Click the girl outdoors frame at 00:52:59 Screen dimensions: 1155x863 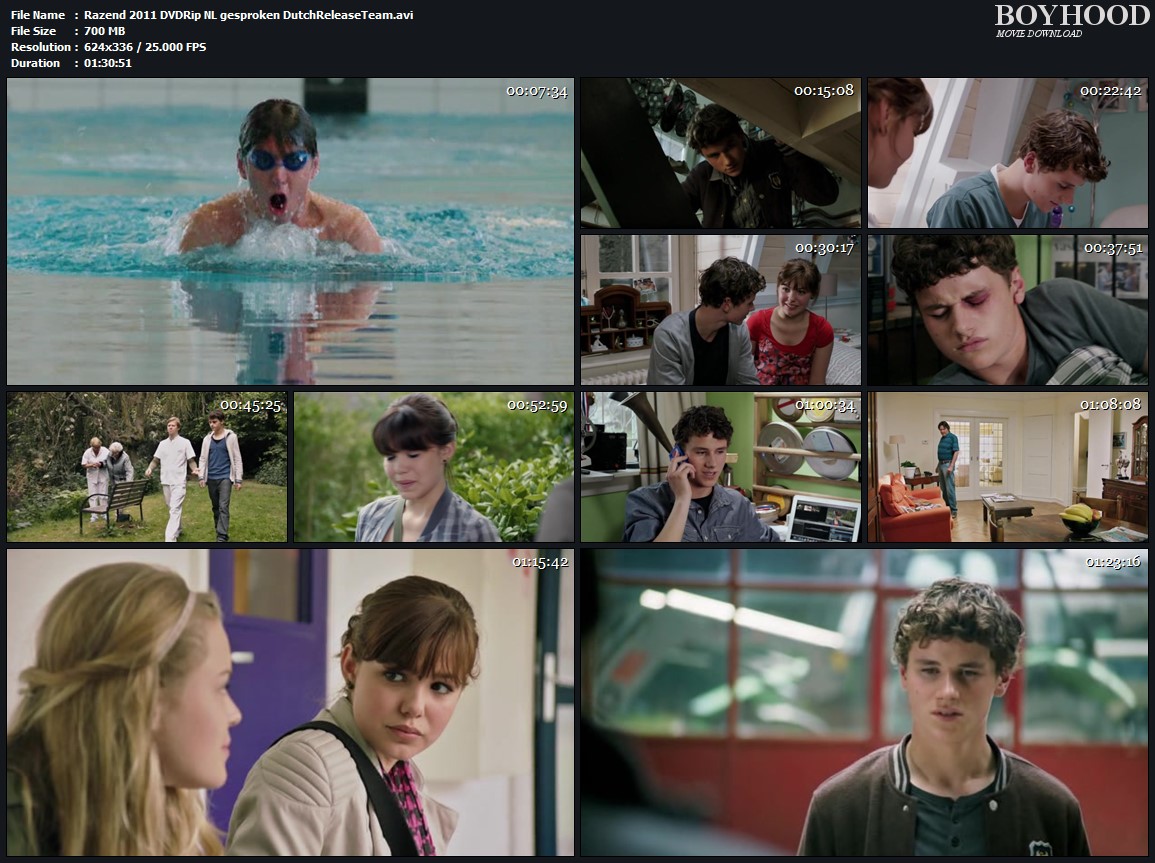point(433,467)
